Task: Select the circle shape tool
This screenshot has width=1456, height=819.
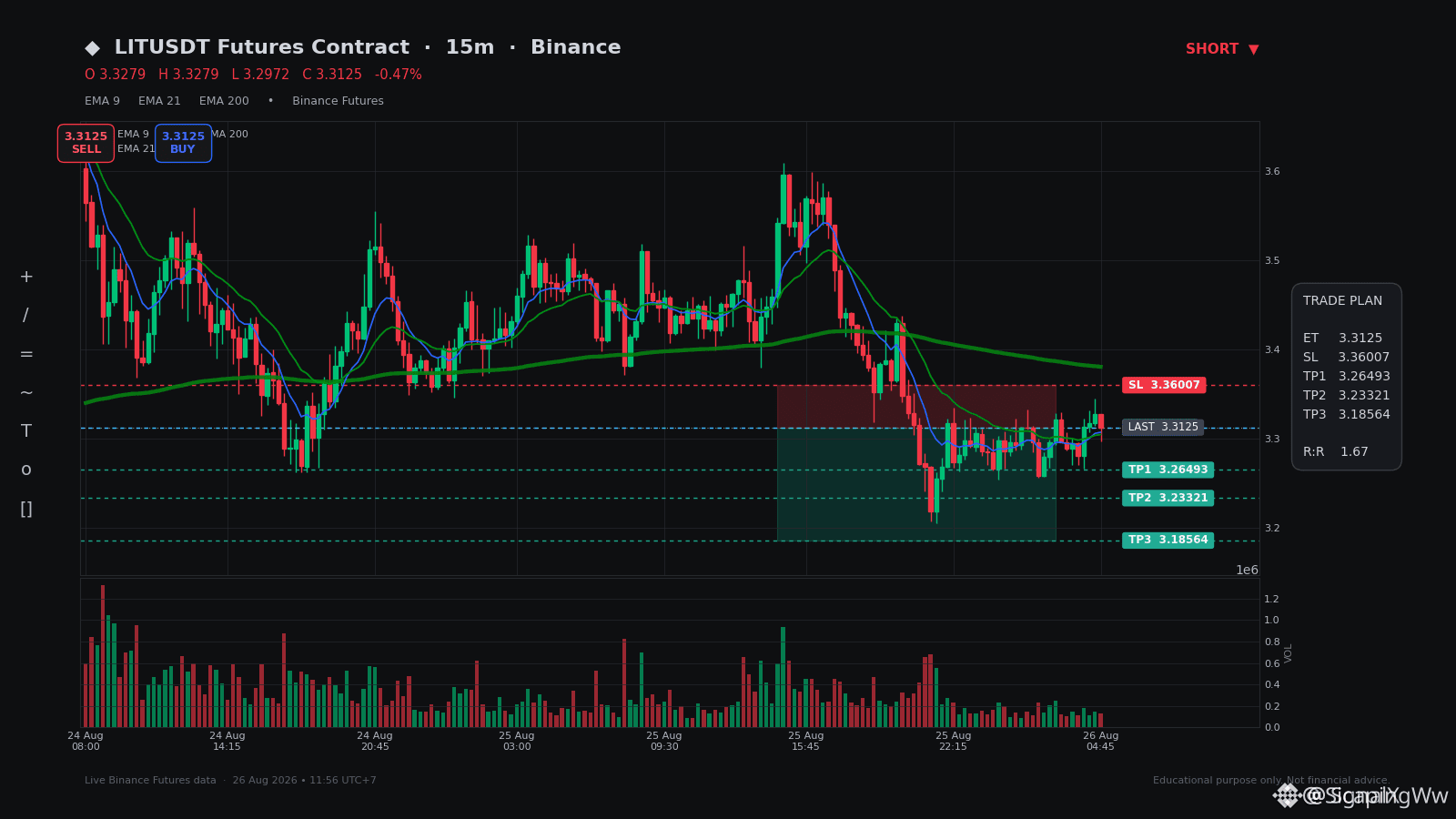Action: tap(26, 470)
